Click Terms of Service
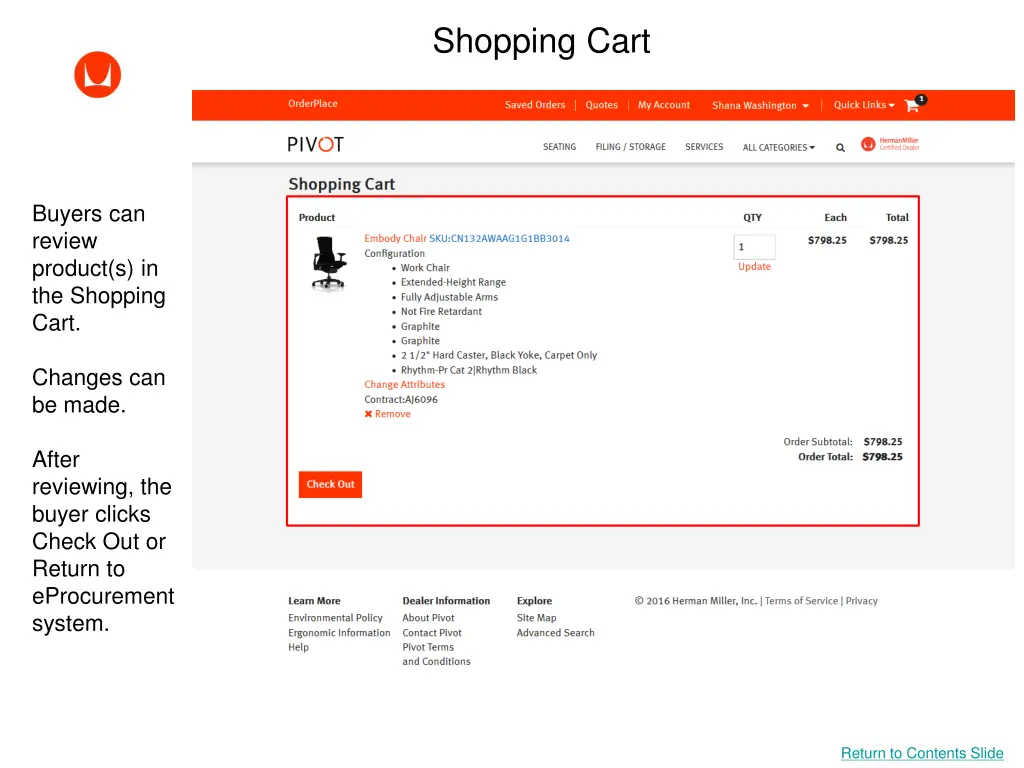 (x=801, y=601)
